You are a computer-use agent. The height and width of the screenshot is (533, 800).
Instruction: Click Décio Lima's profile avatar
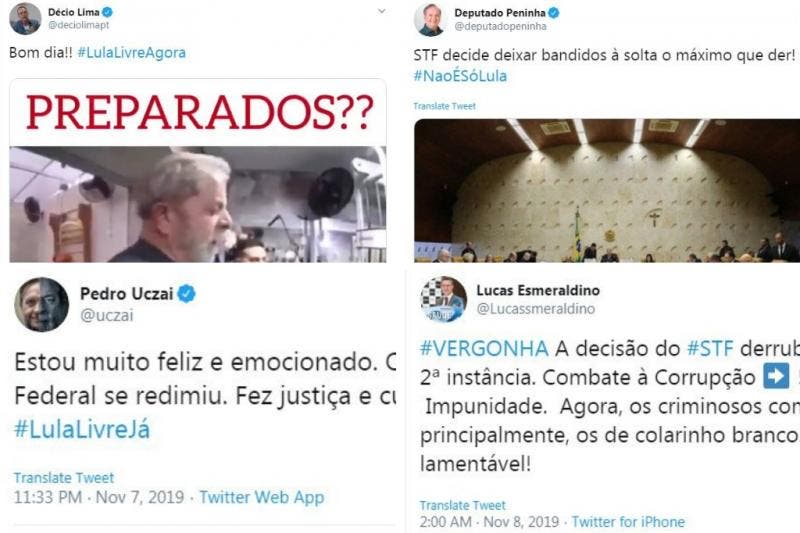pos(25,19)
